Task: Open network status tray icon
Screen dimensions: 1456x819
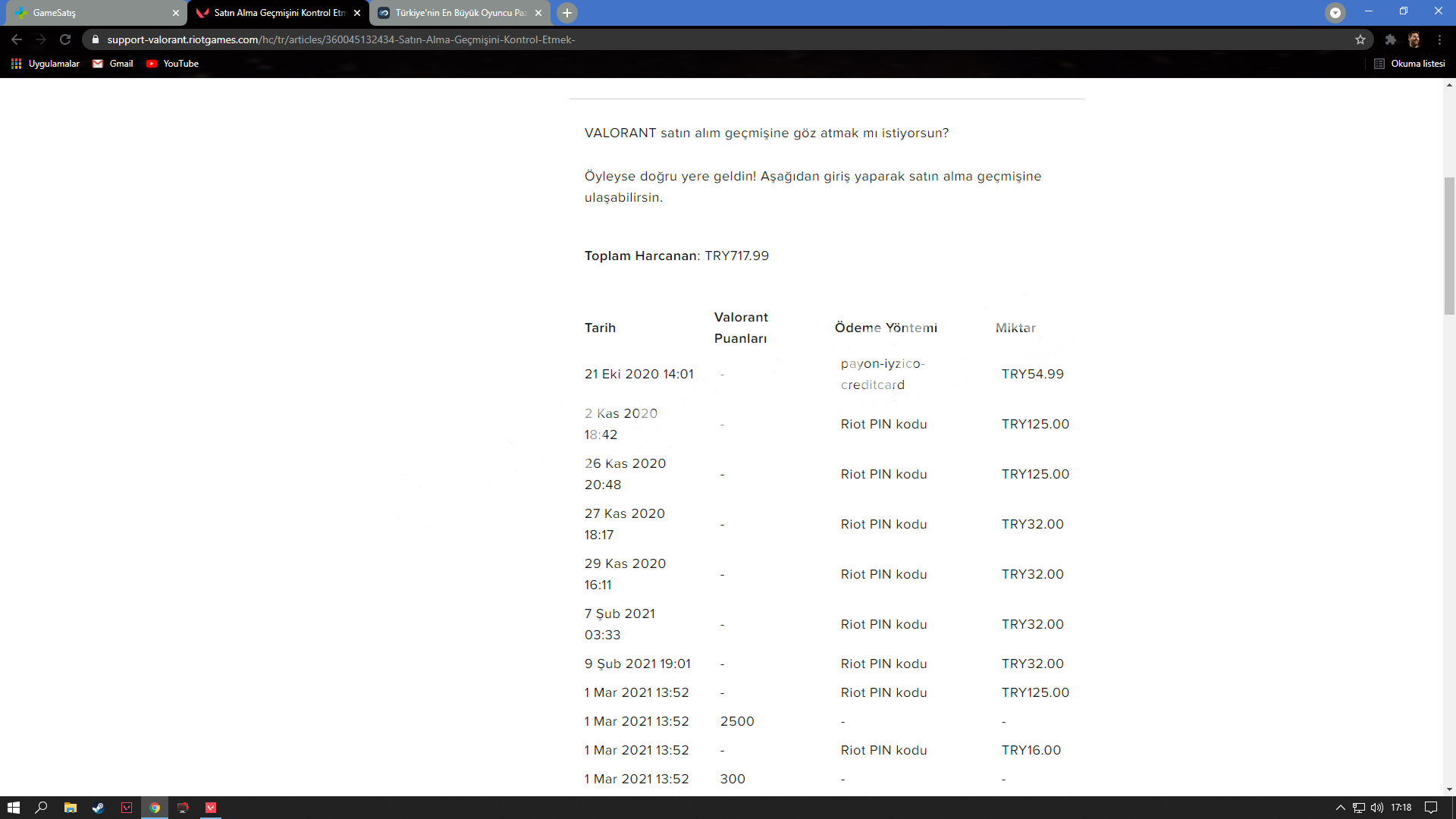Action: [x=1358, y=808]
